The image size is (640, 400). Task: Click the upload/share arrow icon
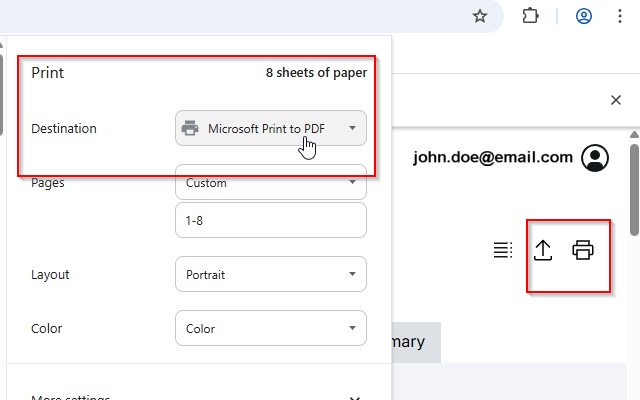543,250
